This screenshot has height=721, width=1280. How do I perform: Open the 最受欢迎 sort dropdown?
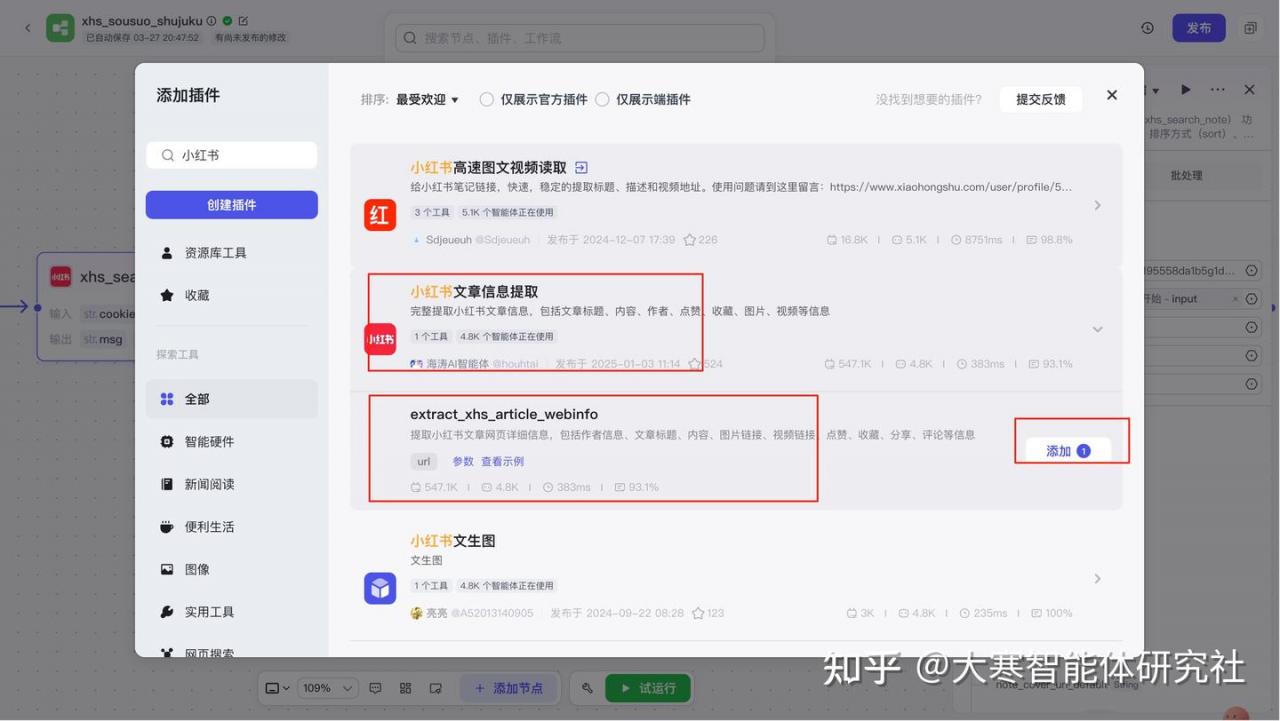pos(427,99)
